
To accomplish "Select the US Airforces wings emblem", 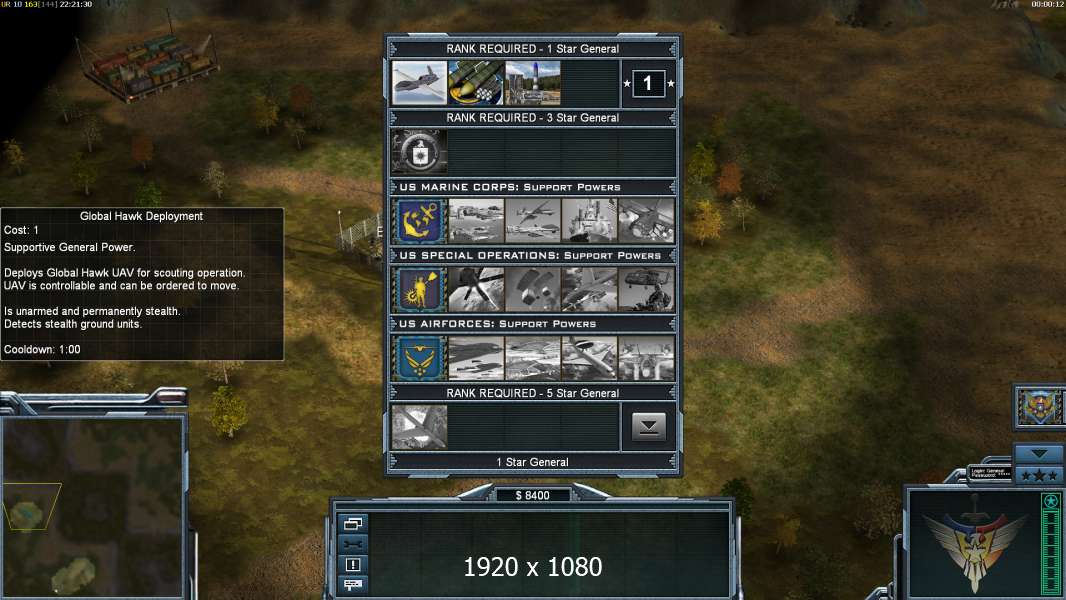I will point(419,358).
